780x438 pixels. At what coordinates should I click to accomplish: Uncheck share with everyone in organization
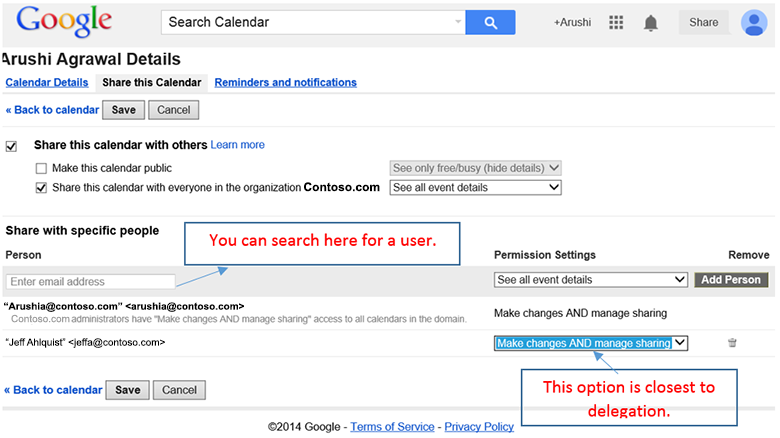pos(42,187)
